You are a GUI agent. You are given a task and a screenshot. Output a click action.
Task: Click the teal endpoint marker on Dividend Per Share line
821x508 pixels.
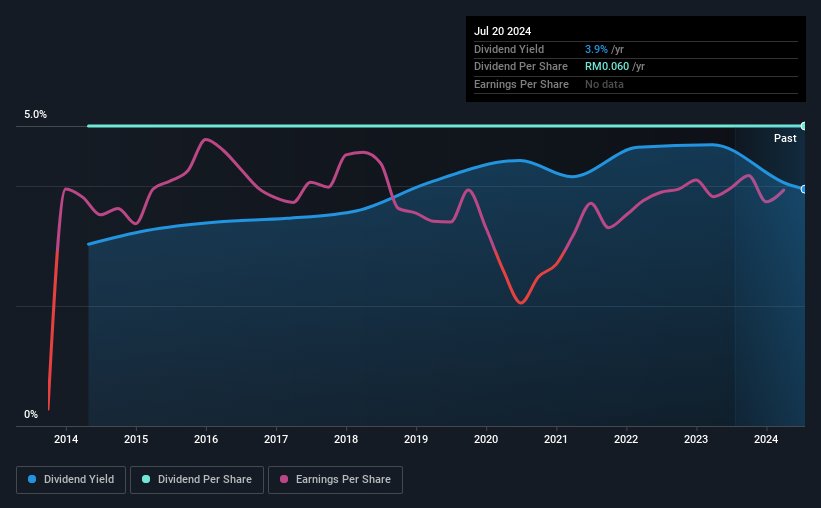click(x=804, y=126)
